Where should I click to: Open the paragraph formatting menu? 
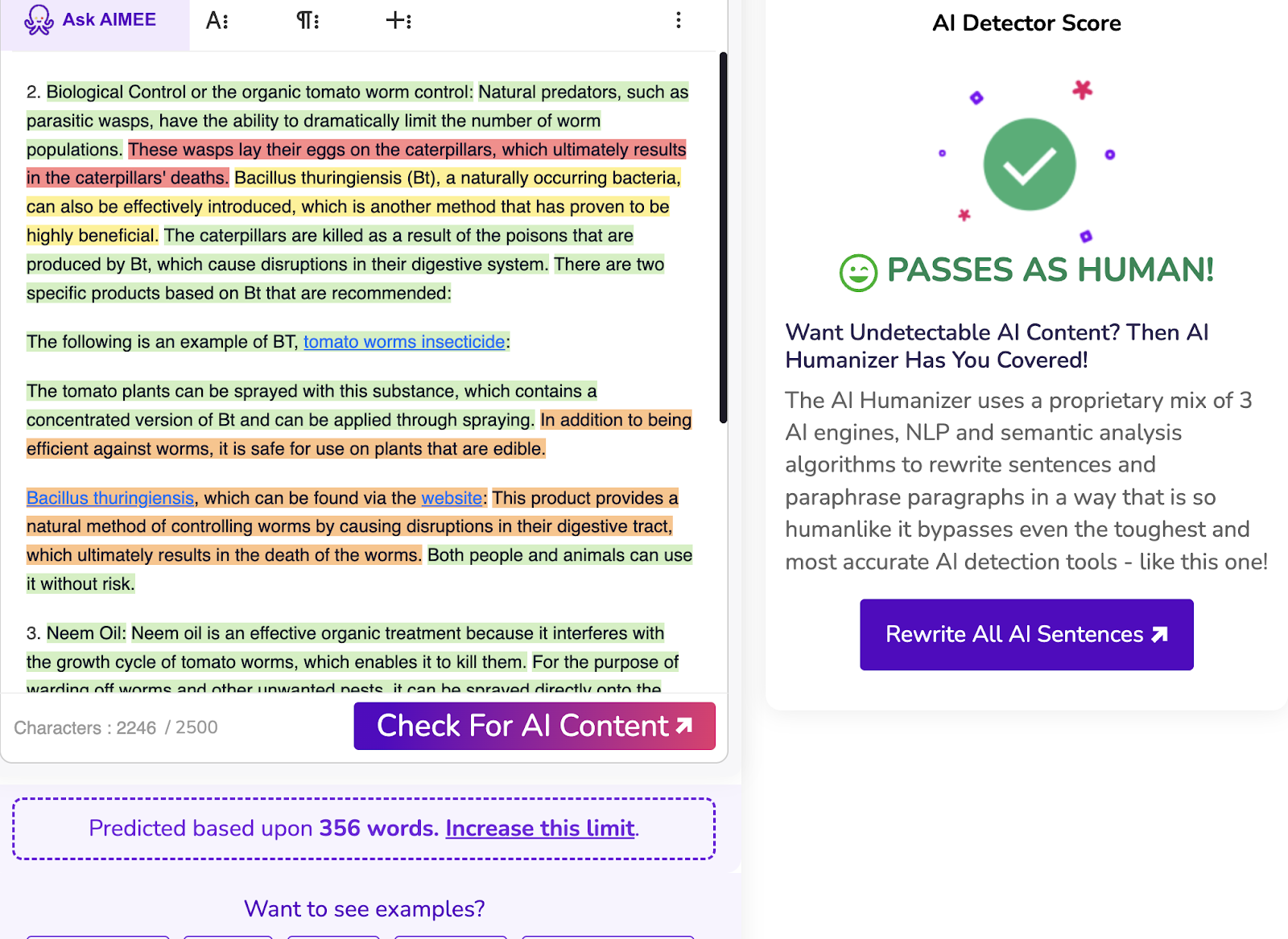308,21
